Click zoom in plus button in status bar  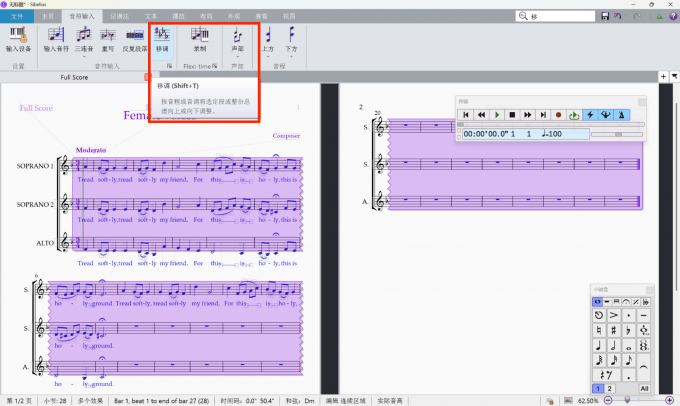tap(670, 400)
